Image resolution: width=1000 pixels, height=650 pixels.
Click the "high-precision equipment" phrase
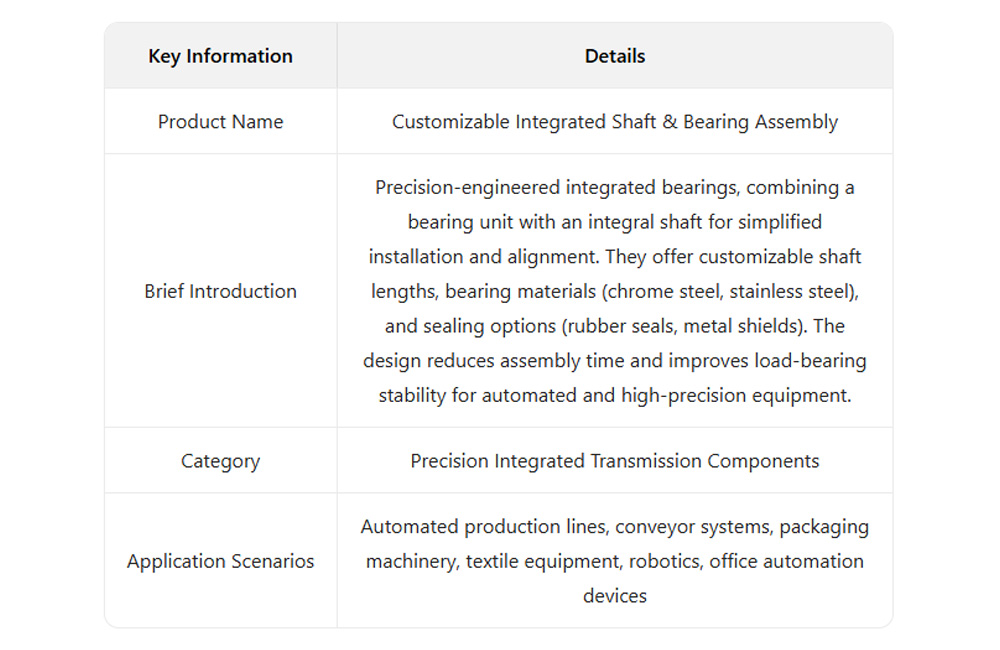click(736, 395)
